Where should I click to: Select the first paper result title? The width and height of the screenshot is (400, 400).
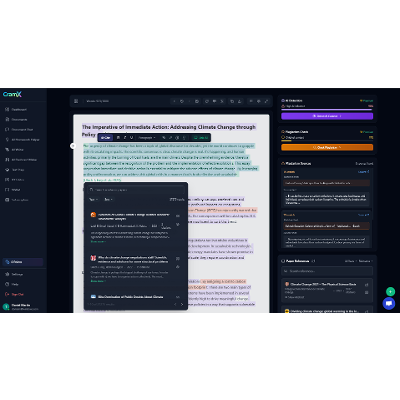134,217
